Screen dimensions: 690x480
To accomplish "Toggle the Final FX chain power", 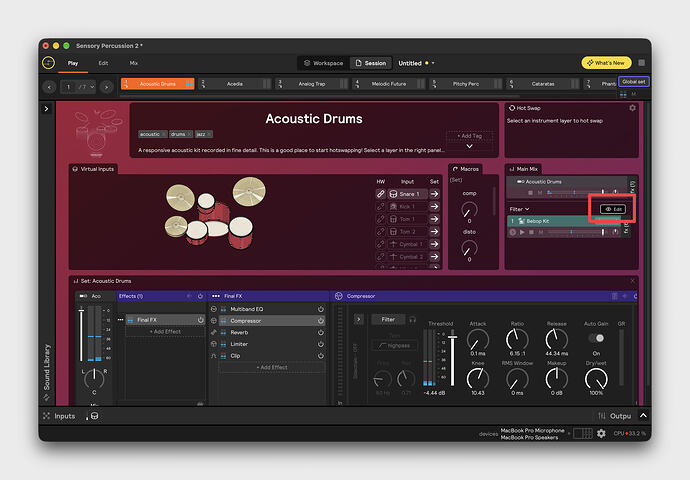I will 201,320.
